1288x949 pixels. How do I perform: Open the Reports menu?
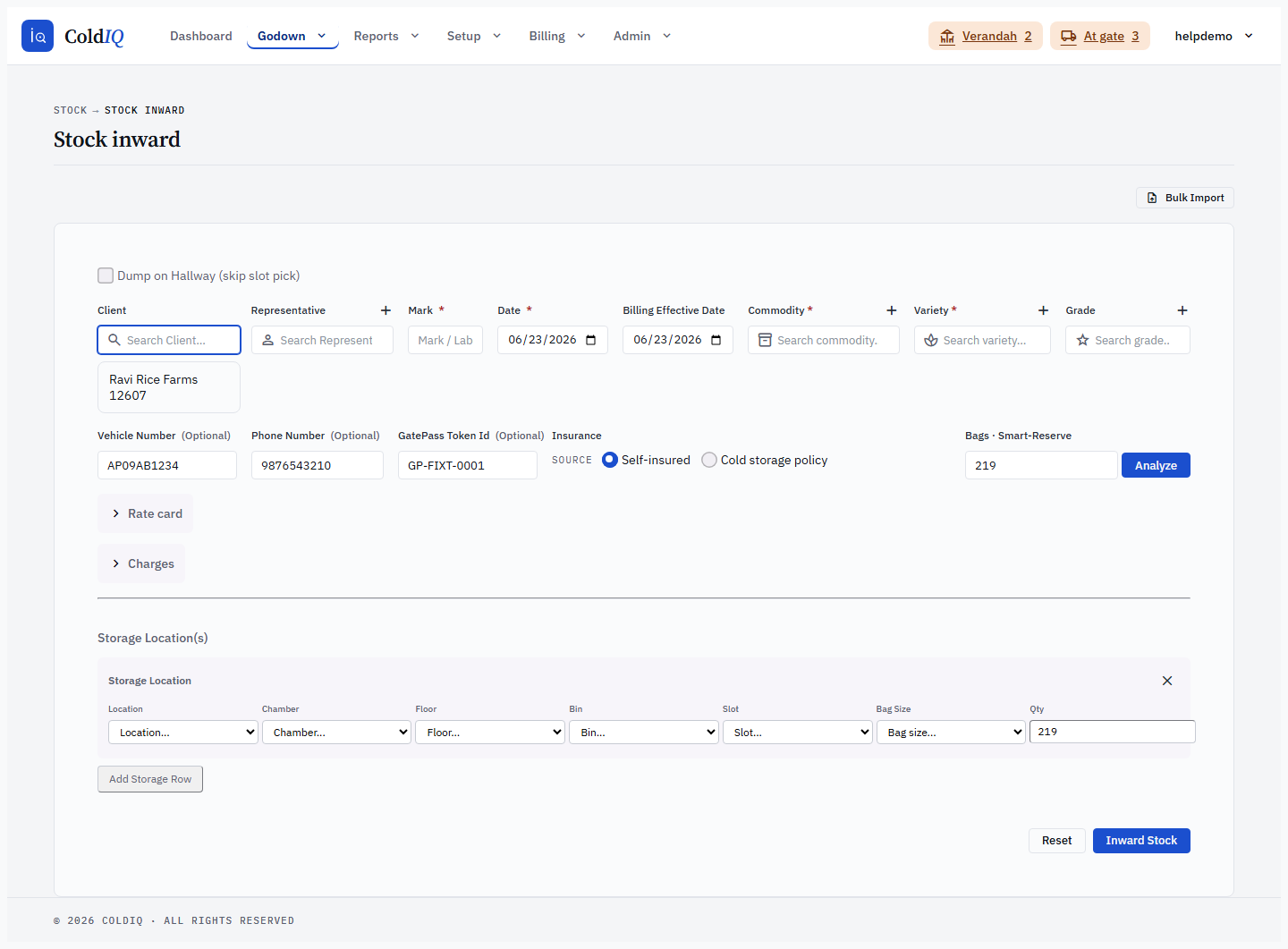point(386,36)
